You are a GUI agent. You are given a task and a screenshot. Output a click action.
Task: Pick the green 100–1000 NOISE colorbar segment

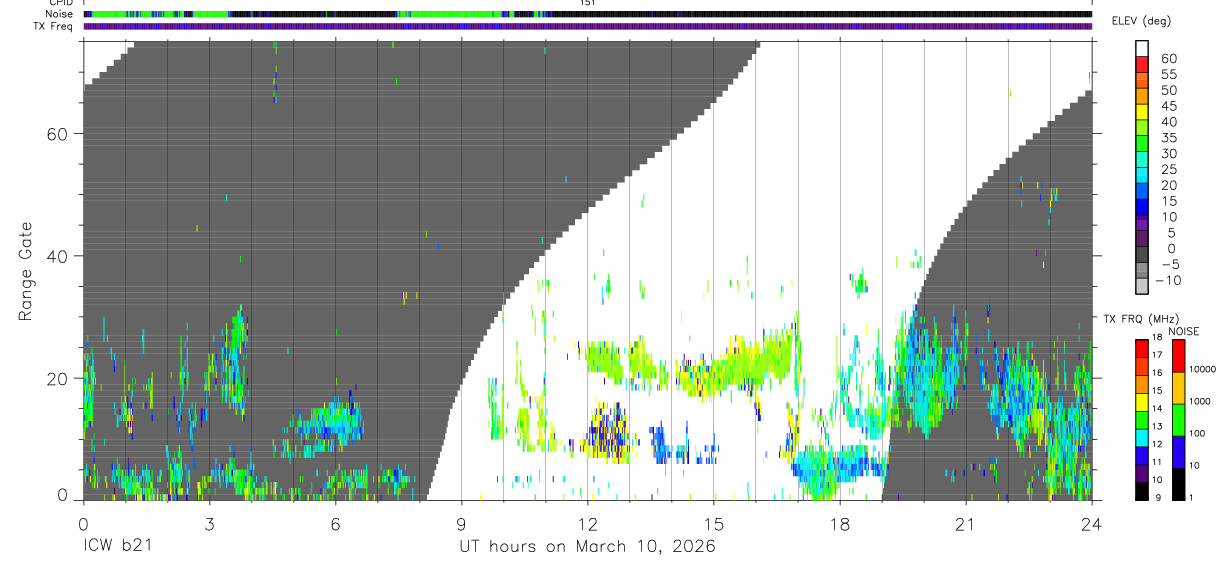click(1178, 419)
